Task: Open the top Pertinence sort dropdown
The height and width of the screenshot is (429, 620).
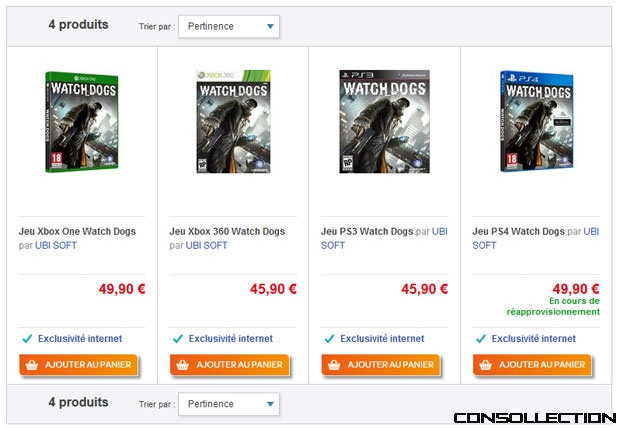Action: (x=229, y=26)
